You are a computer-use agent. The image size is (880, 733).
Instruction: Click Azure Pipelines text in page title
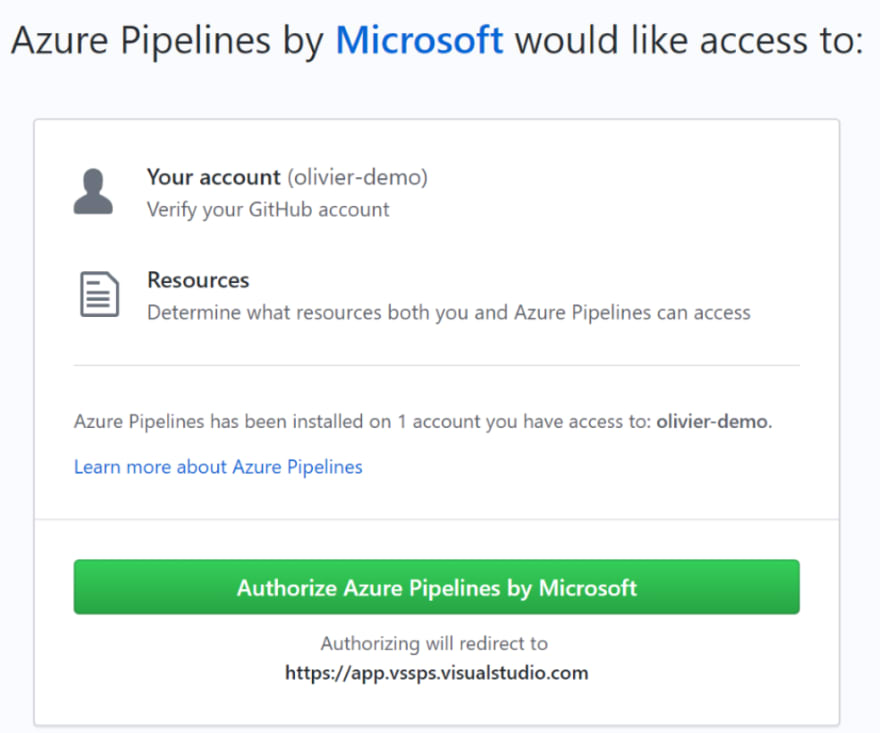(141, 40)
